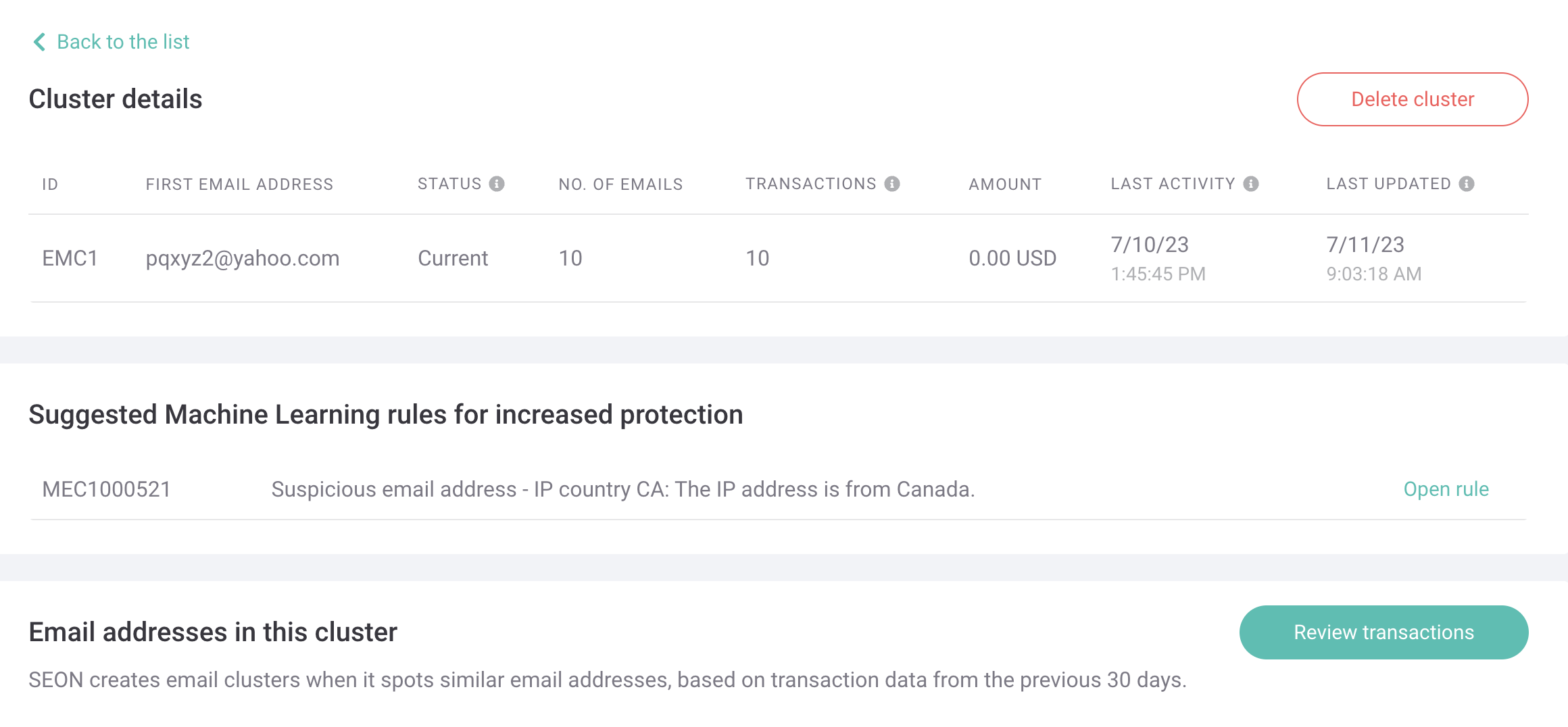The width and height of the screenshot is (1568, 727).
Task: Show info for Last Activity column
Action: (x=1251, y=184)
